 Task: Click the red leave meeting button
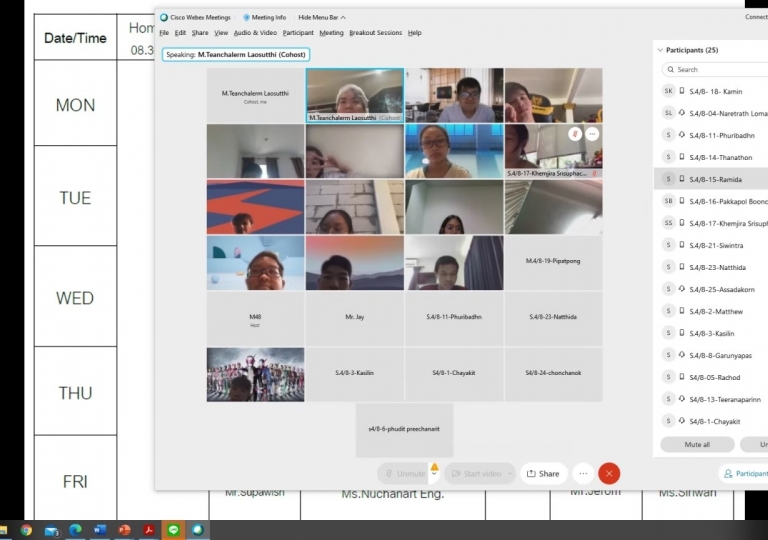(x=609, y=473)
